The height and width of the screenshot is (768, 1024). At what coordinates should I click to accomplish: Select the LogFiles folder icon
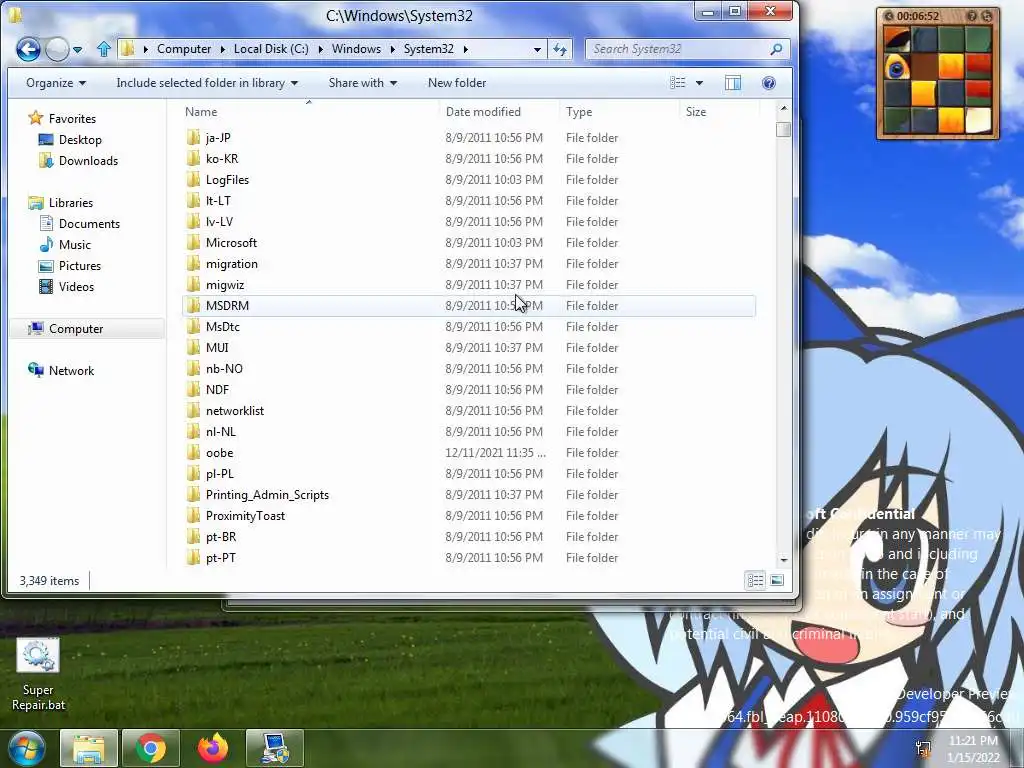193,180
